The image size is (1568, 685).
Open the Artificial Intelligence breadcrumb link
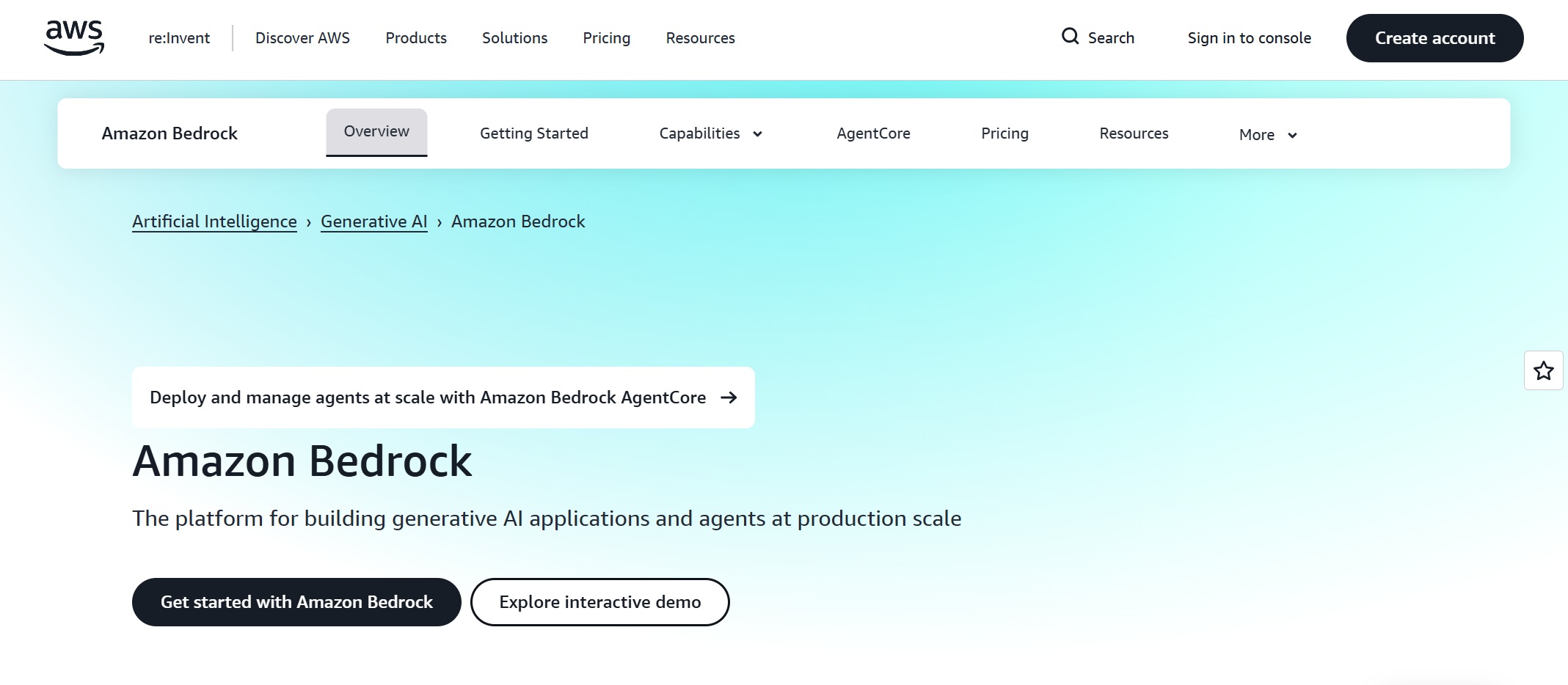[x=214, y=221]
